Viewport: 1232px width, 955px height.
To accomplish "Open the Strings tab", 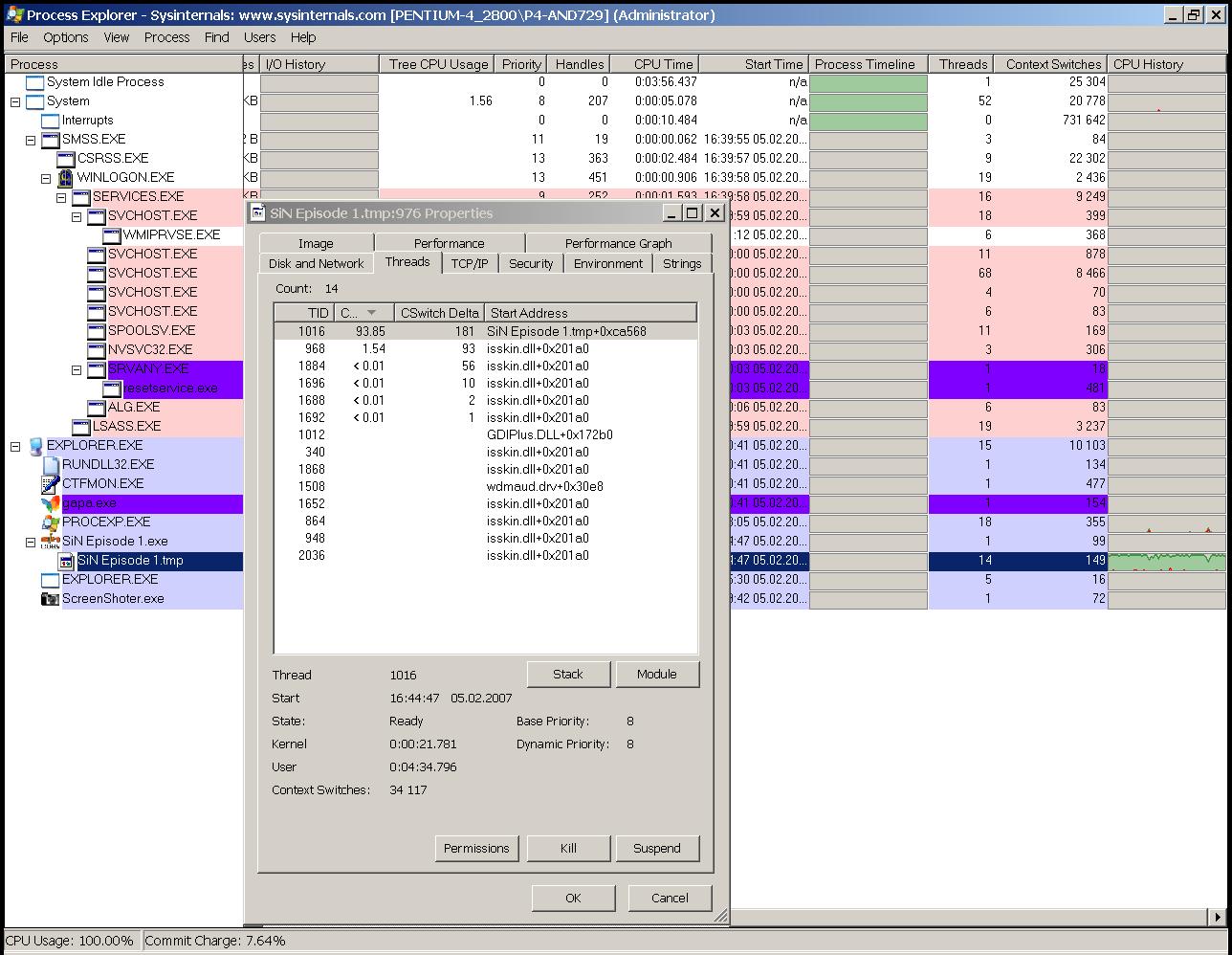I will 682,263.
